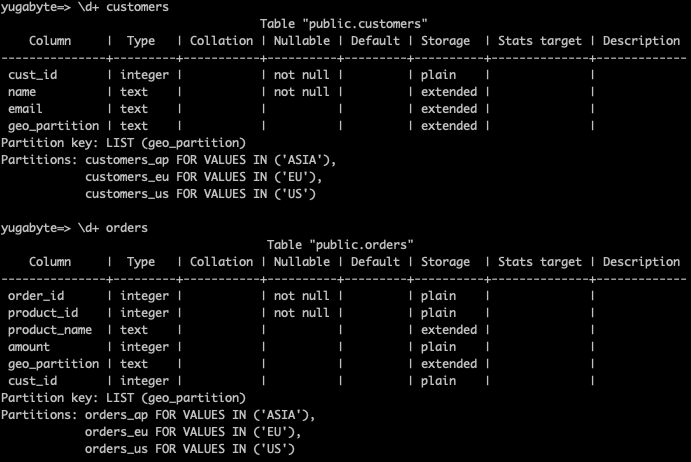Click the customers_ap partition name
The height and width of the screenshot is (462, 691).
pos(127,160)
